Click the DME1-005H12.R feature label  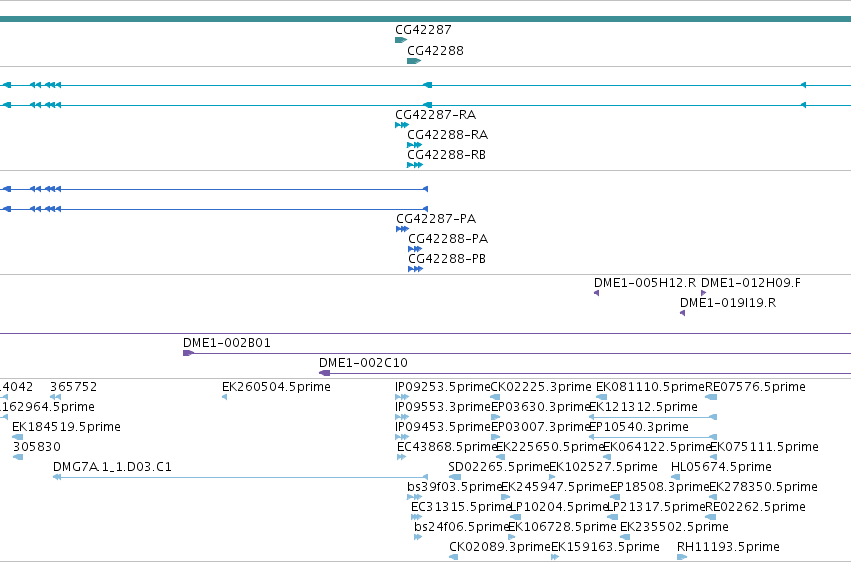[645, 283]
